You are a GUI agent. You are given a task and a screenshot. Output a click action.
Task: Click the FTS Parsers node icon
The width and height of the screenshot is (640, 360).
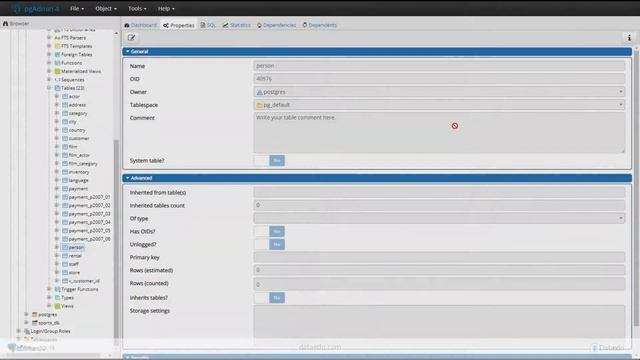click(x=57, y=38)
